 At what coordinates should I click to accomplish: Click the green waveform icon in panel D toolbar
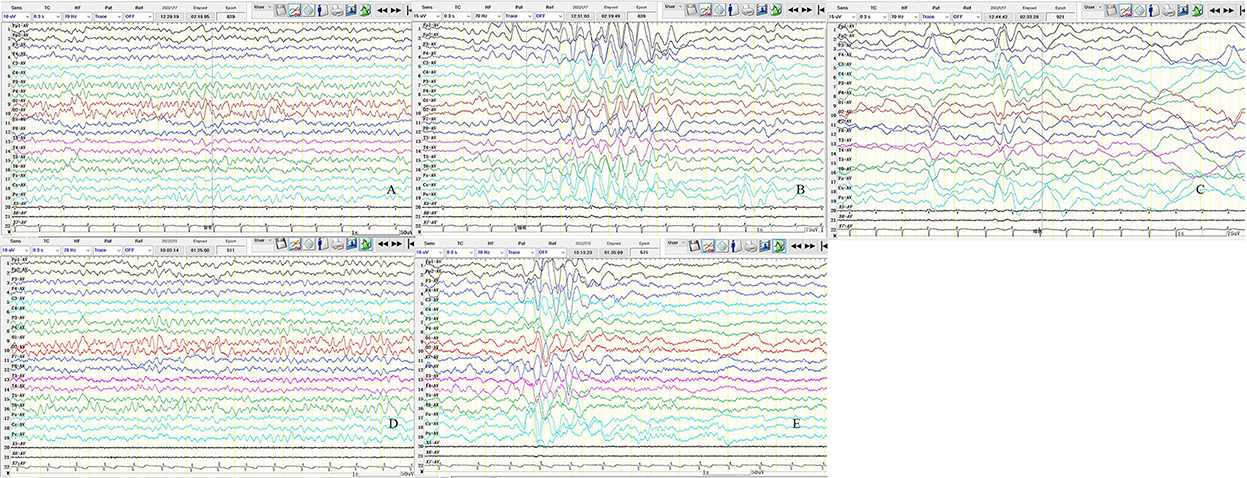tap(366, 243)
